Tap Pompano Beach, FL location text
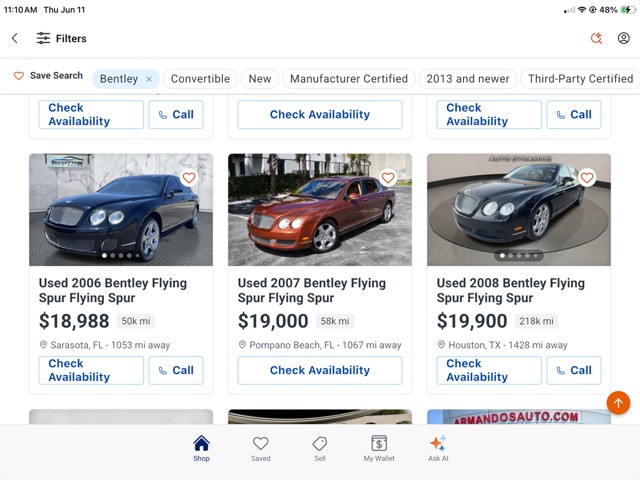This screenshot has width=640, height=480. click(x=325, y=345)
